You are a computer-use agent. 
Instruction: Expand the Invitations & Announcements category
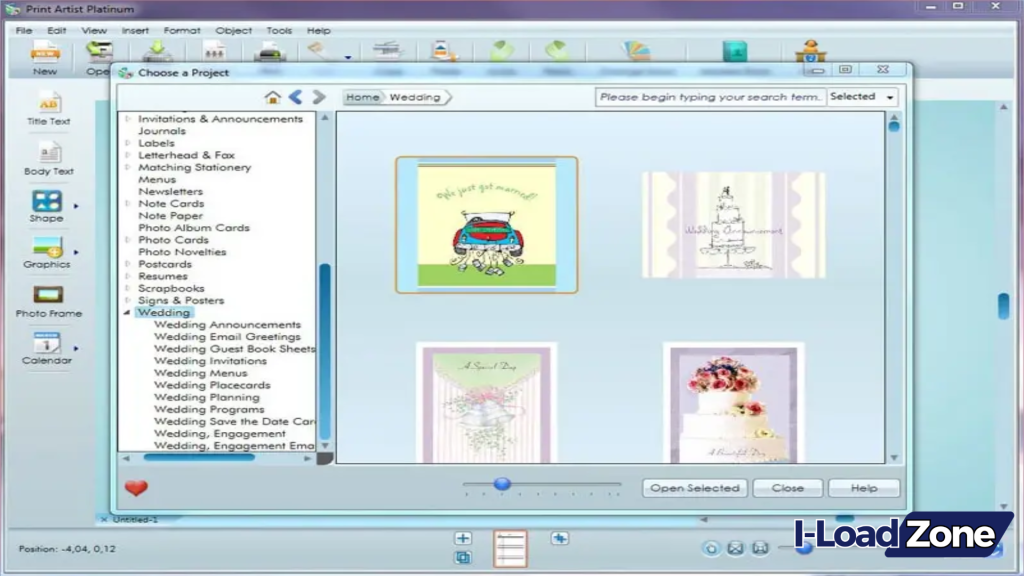[126, 118]
